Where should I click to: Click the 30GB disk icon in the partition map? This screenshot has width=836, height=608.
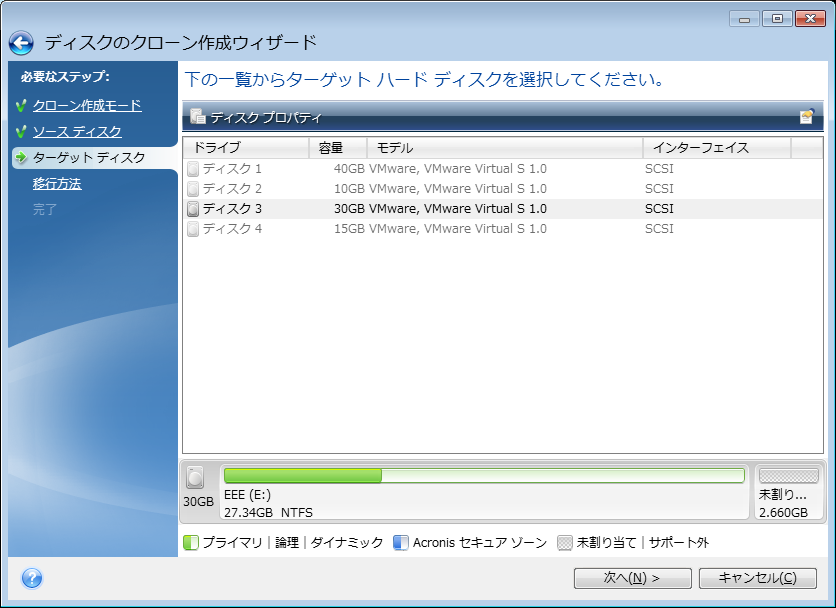tap(196, 479)
